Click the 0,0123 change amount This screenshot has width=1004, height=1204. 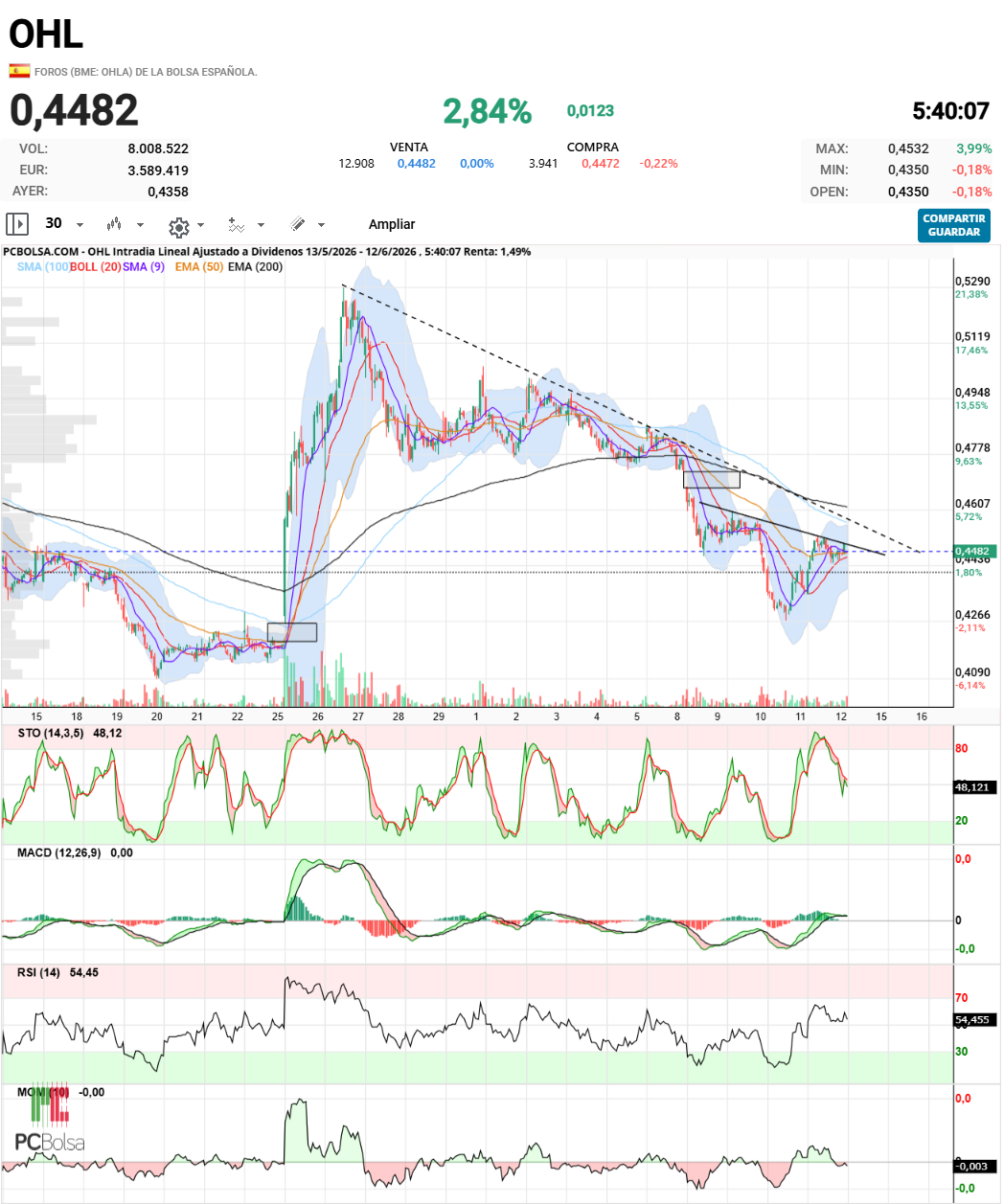590,111
